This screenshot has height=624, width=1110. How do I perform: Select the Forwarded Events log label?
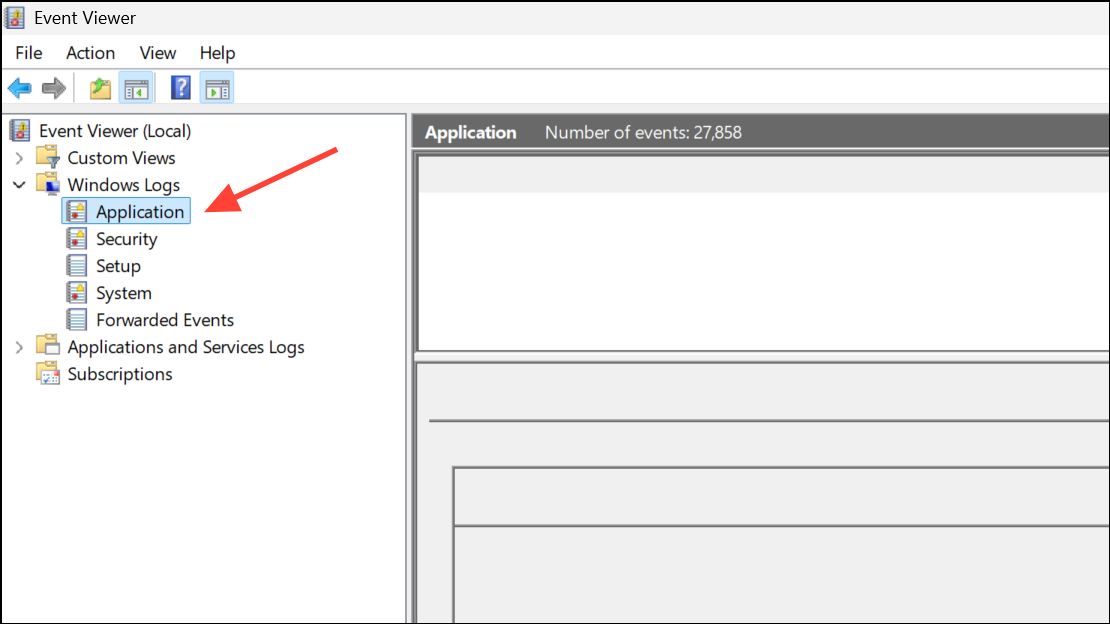point(165,320)
